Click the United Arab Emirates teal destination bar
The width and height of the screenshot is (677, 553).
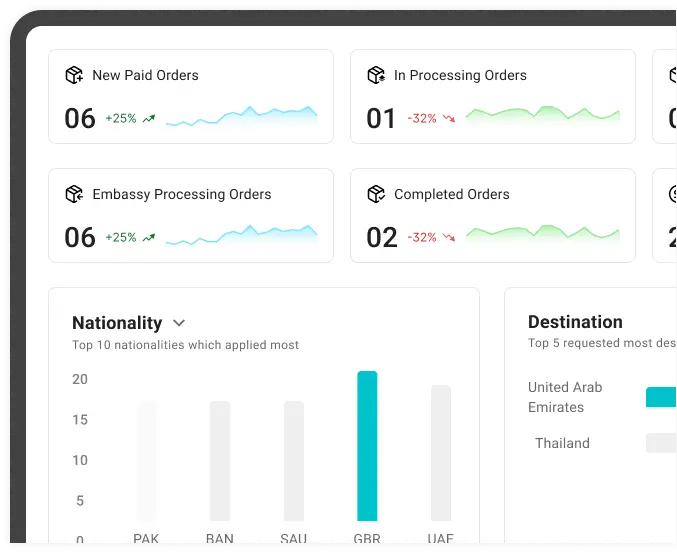pyautogui.click(x=661, y=397)
